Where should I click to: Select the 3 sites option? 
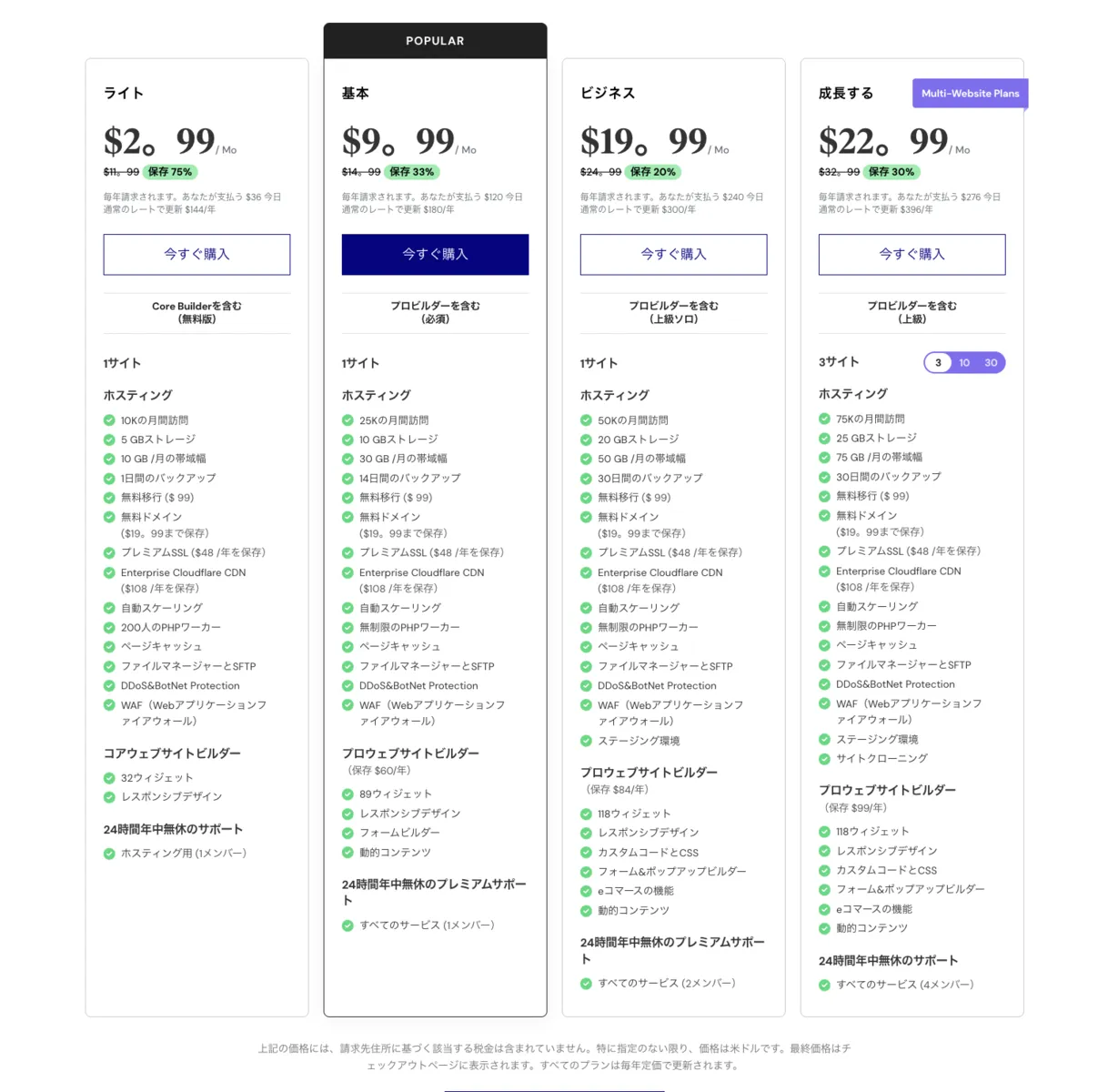pos(938,363)
